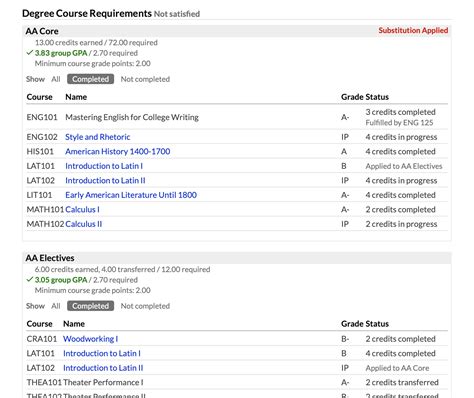
Task: Click the MATH101 course code
Action: [x=45, y=210]
